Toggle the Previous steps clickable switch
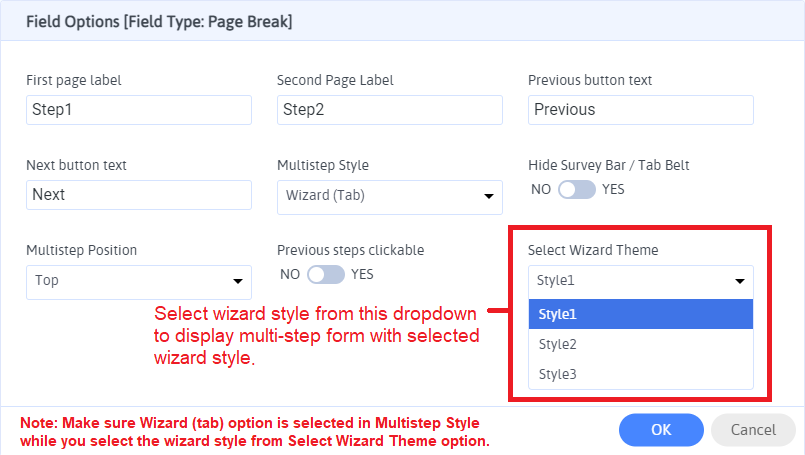This screenshot has width=805, height=455. 326,274
